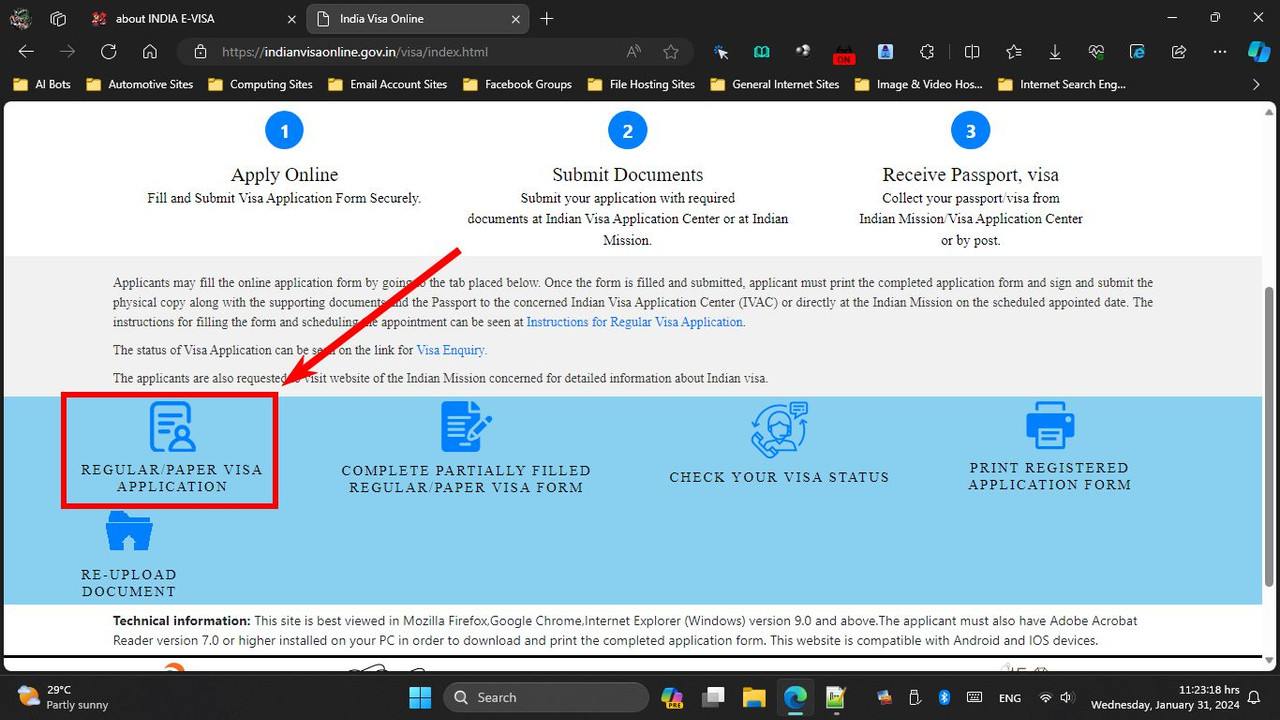
Task: Open File Explorer from taskbar
Action: pyautogui.click(x=754, y=697)
